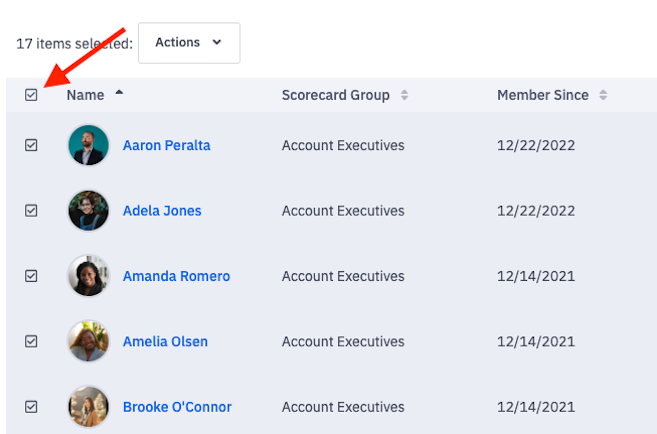Open Amanda Romero's name link
The image size is (657, 434).
tap(176, 276)
